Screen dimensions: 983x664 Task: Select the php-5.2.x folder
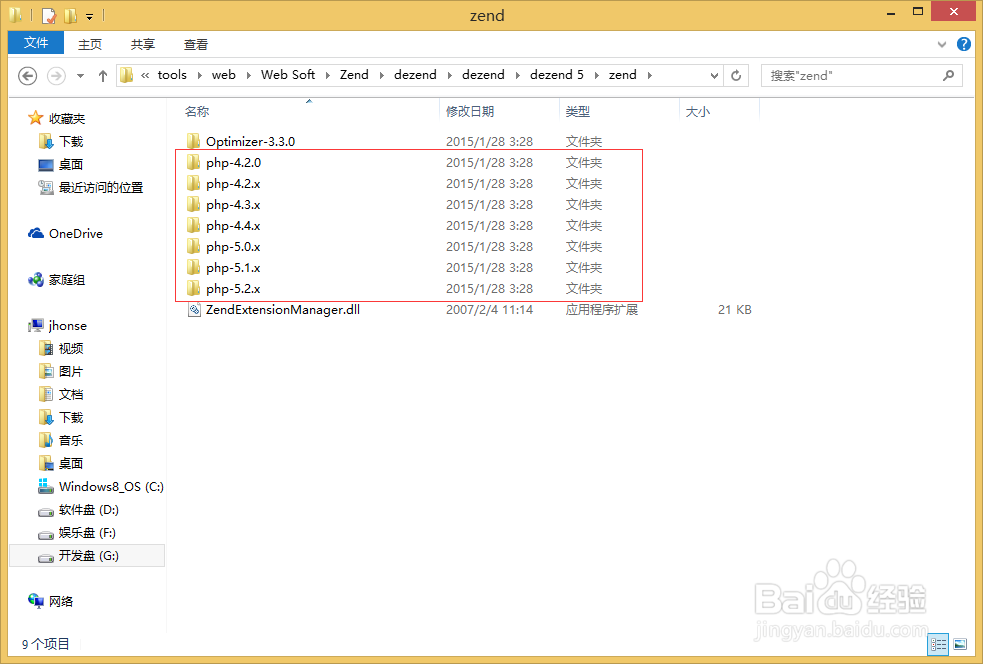tap(233, 289)
